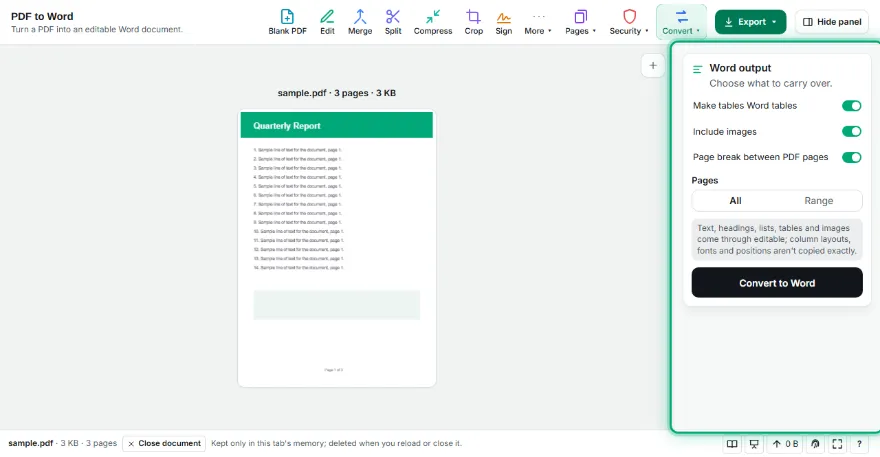Image resolution: width=880 pixels, height=457 pixels.
Task: Choose the Crop tool
Action: (474, 22)
